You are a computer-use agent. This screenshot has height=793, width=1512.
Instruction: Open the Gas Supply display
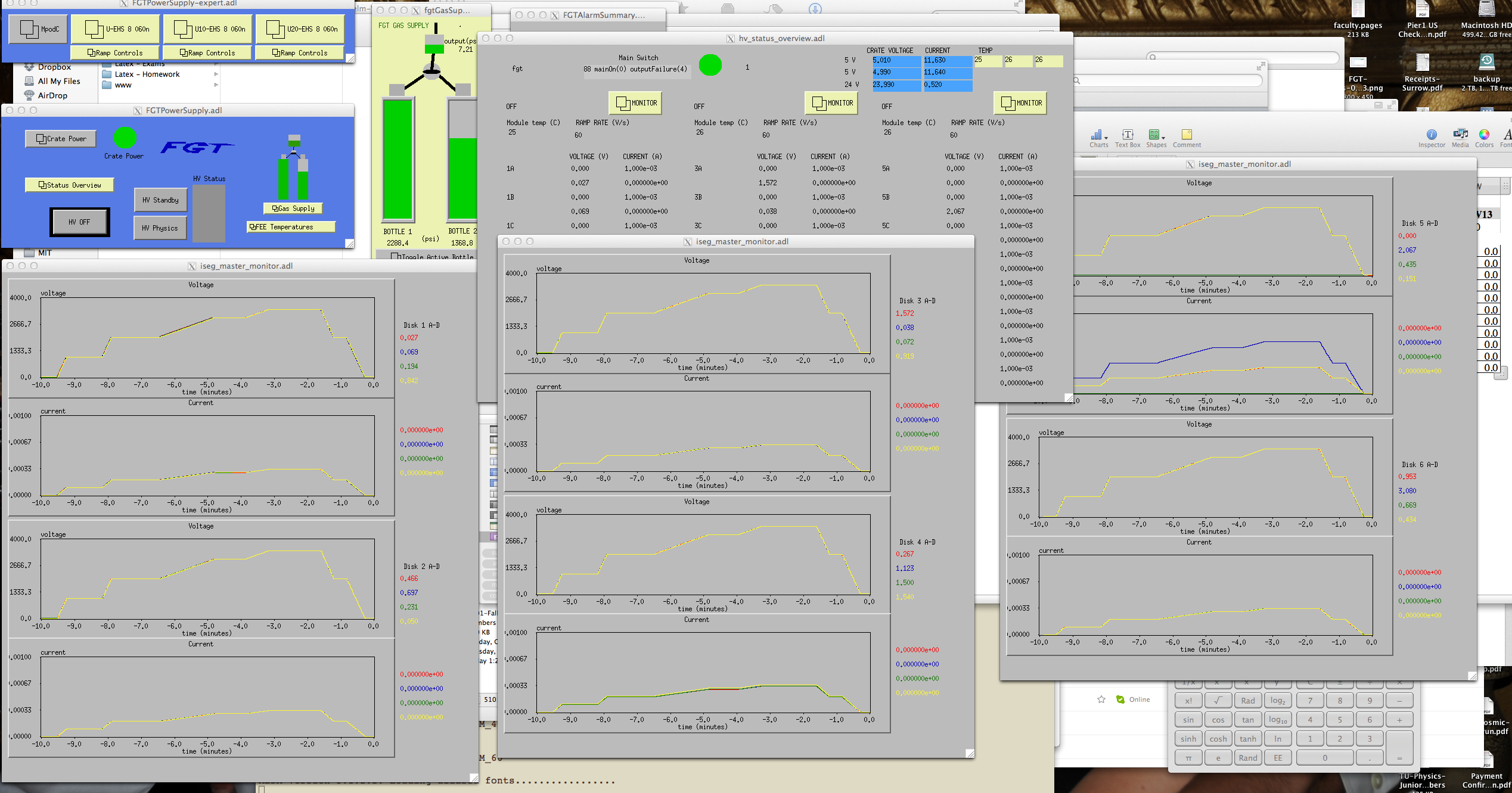click(293, 209)
